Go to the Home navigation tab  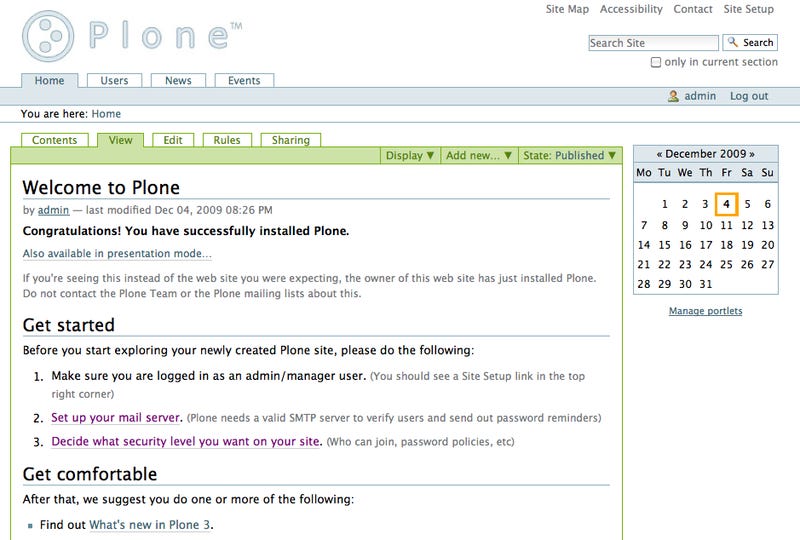coord(49,81)
